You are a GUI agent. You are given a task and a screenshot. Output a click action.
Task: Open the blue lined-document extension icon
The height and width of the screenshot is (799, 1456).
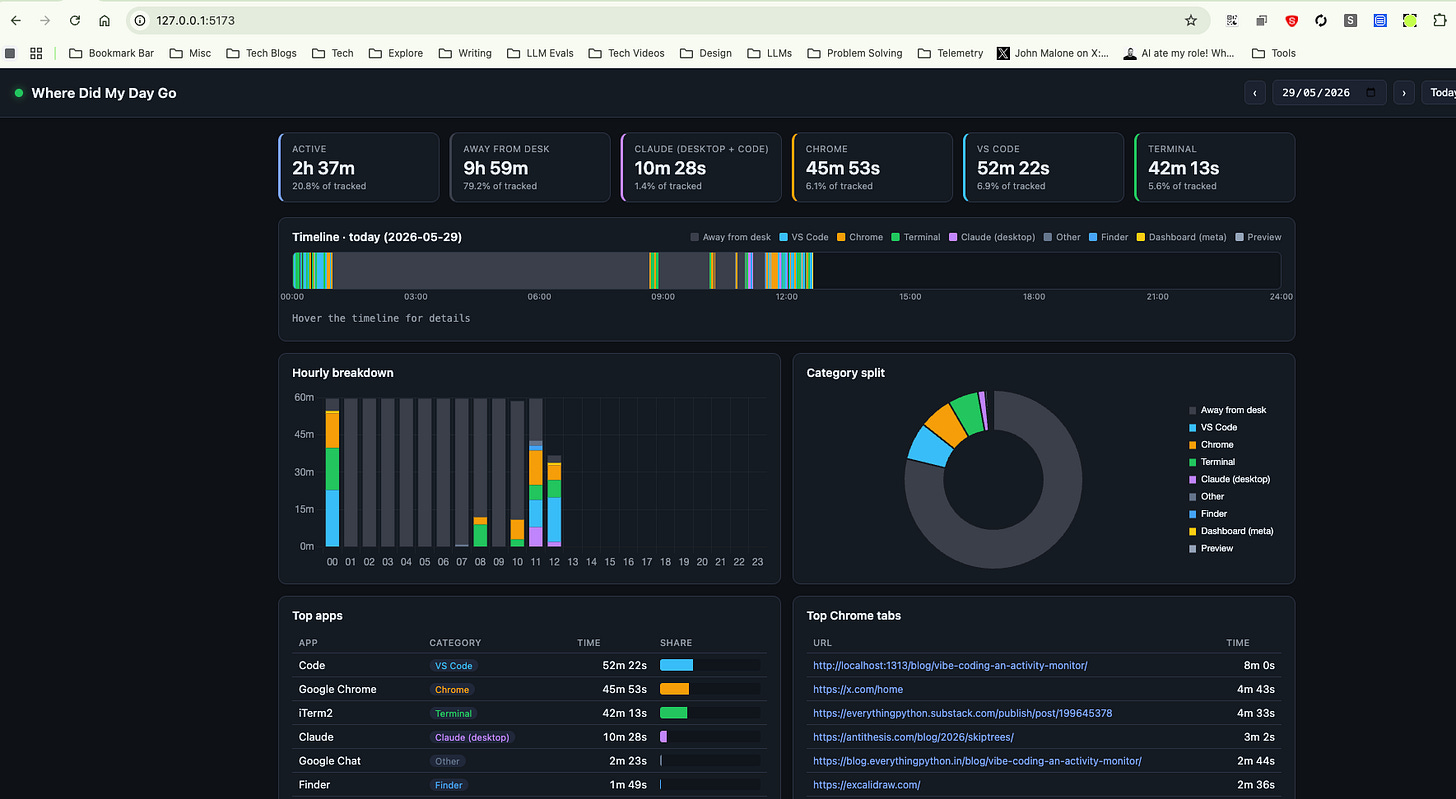1380,20
